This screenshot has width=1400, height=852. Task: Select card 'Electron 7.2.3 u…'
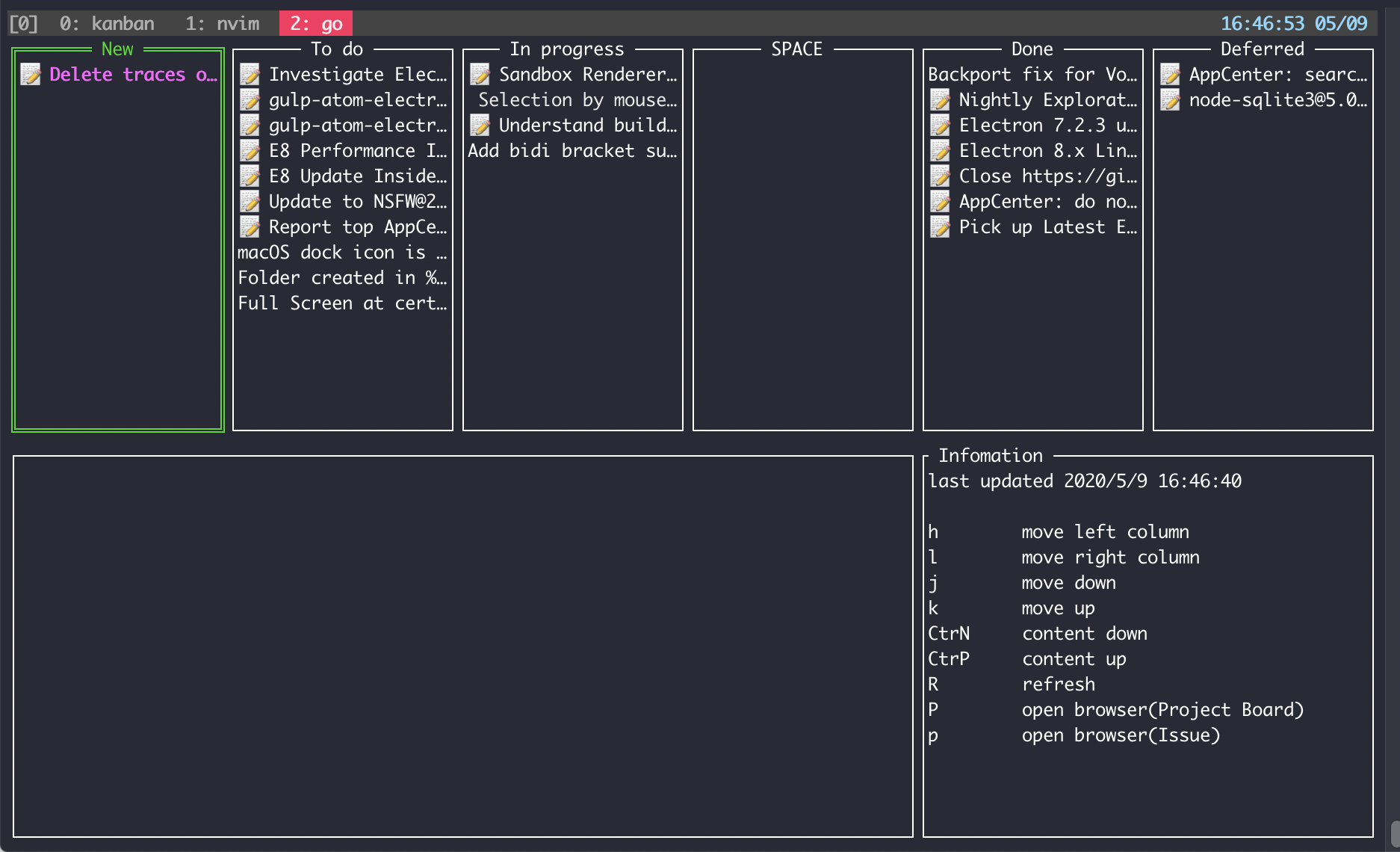[x=1033, y=125]
